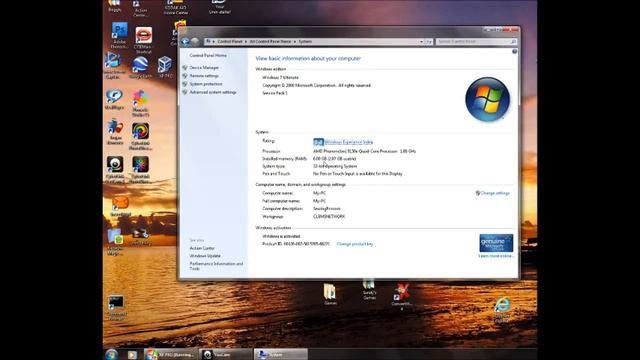Open the pink flower Studio desktop shortcut

point(140,103)
